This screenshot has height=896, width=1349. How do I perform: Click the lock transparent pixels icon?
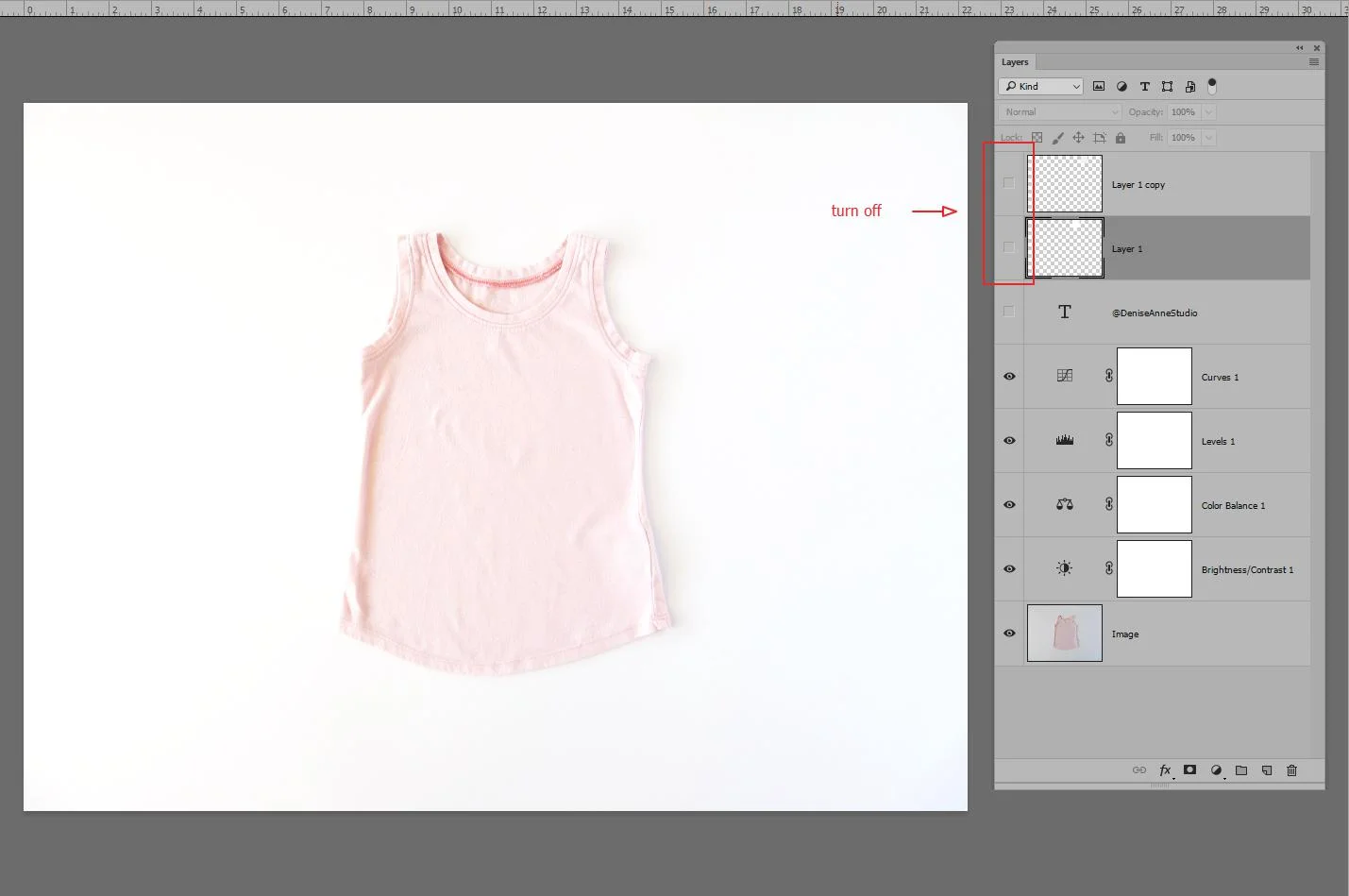click(x=1036, y=137)
